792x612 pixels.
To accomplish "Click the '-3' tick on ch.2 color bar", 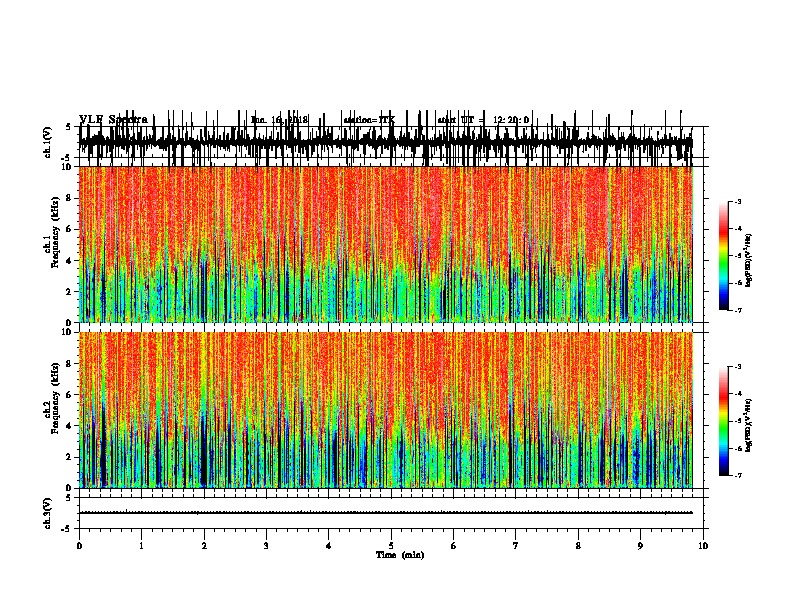I will pyautogui.click(x=737, y=367).
